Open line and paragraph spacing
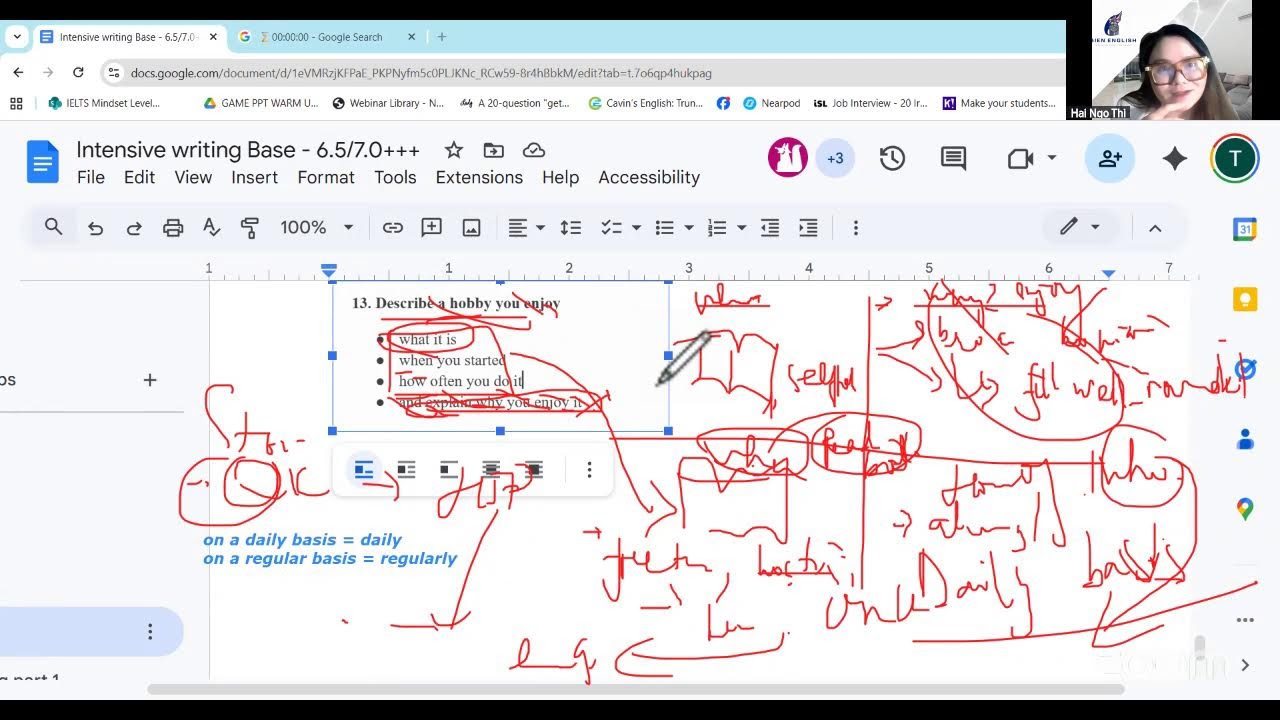Image resolution: width=1280 pixels, height=720 pixels. pyautogui.click(x=570, y=228)
